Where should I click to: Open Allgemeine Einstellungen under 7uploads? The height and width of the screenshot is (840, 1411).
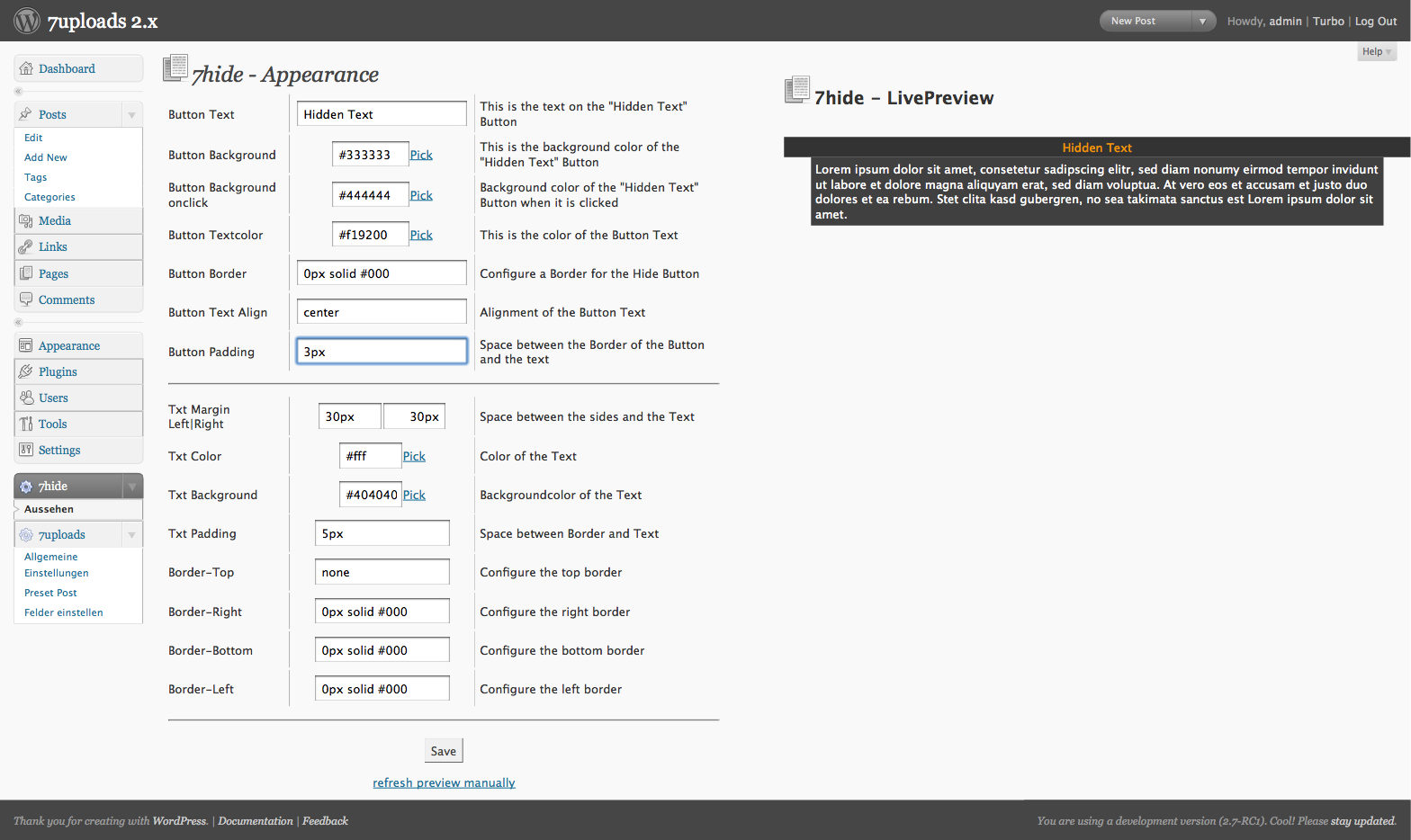(x=57, y=565)
